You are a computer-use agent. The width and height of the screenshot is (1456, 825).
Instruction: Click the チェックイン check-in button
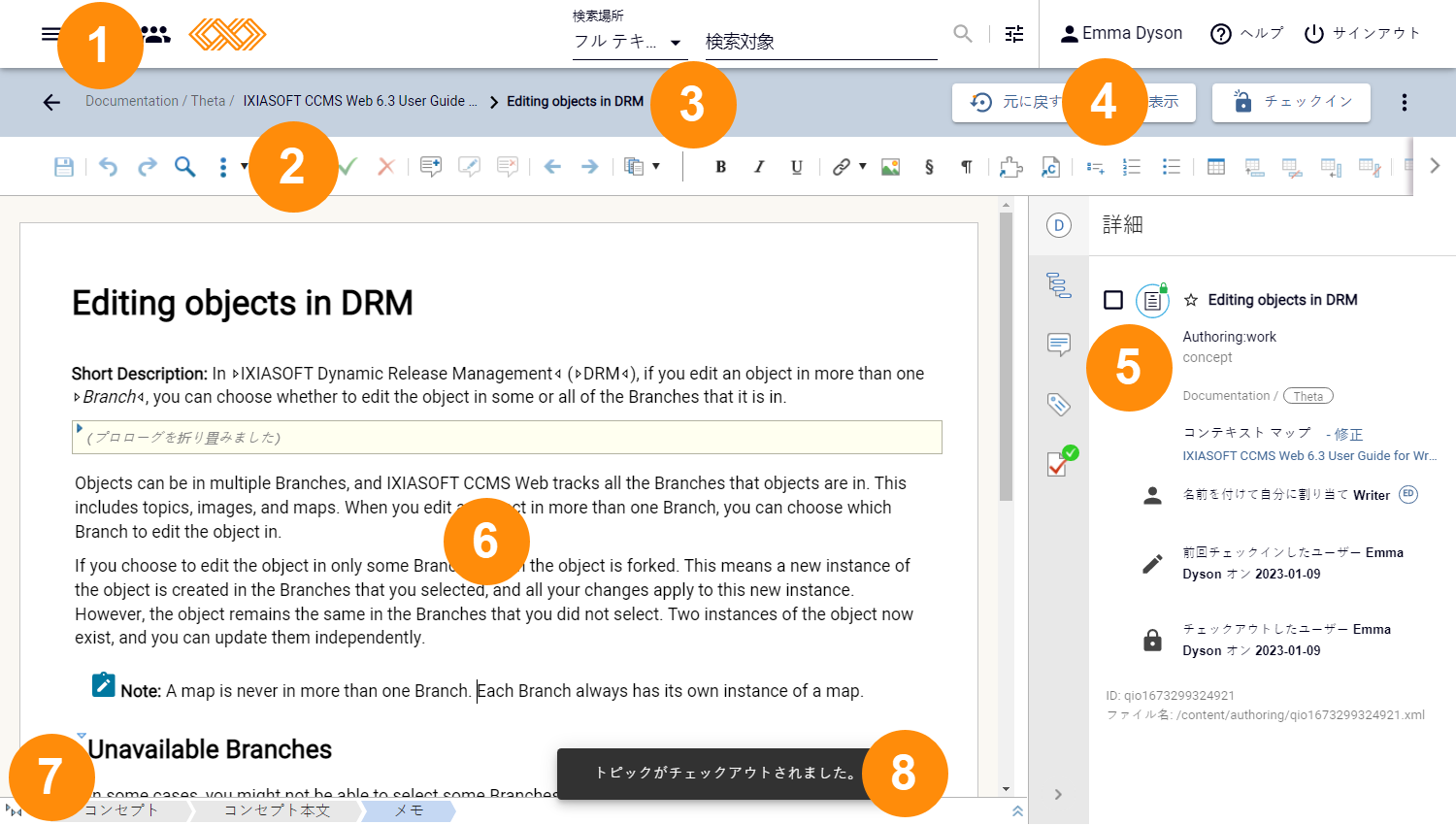pos(1291,102)
